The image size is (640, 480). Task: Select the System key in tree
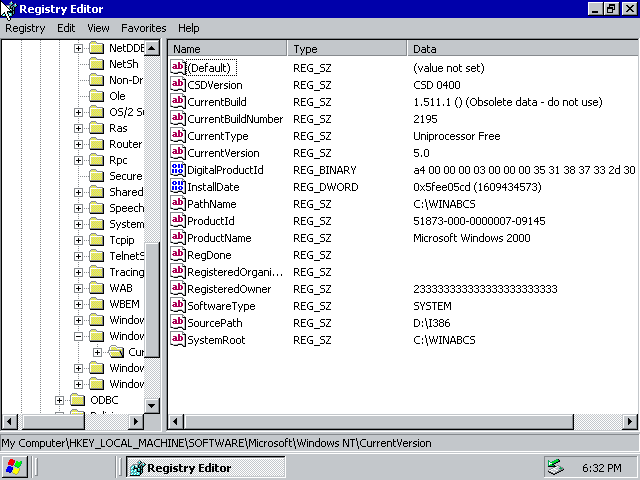click(126, 224)
